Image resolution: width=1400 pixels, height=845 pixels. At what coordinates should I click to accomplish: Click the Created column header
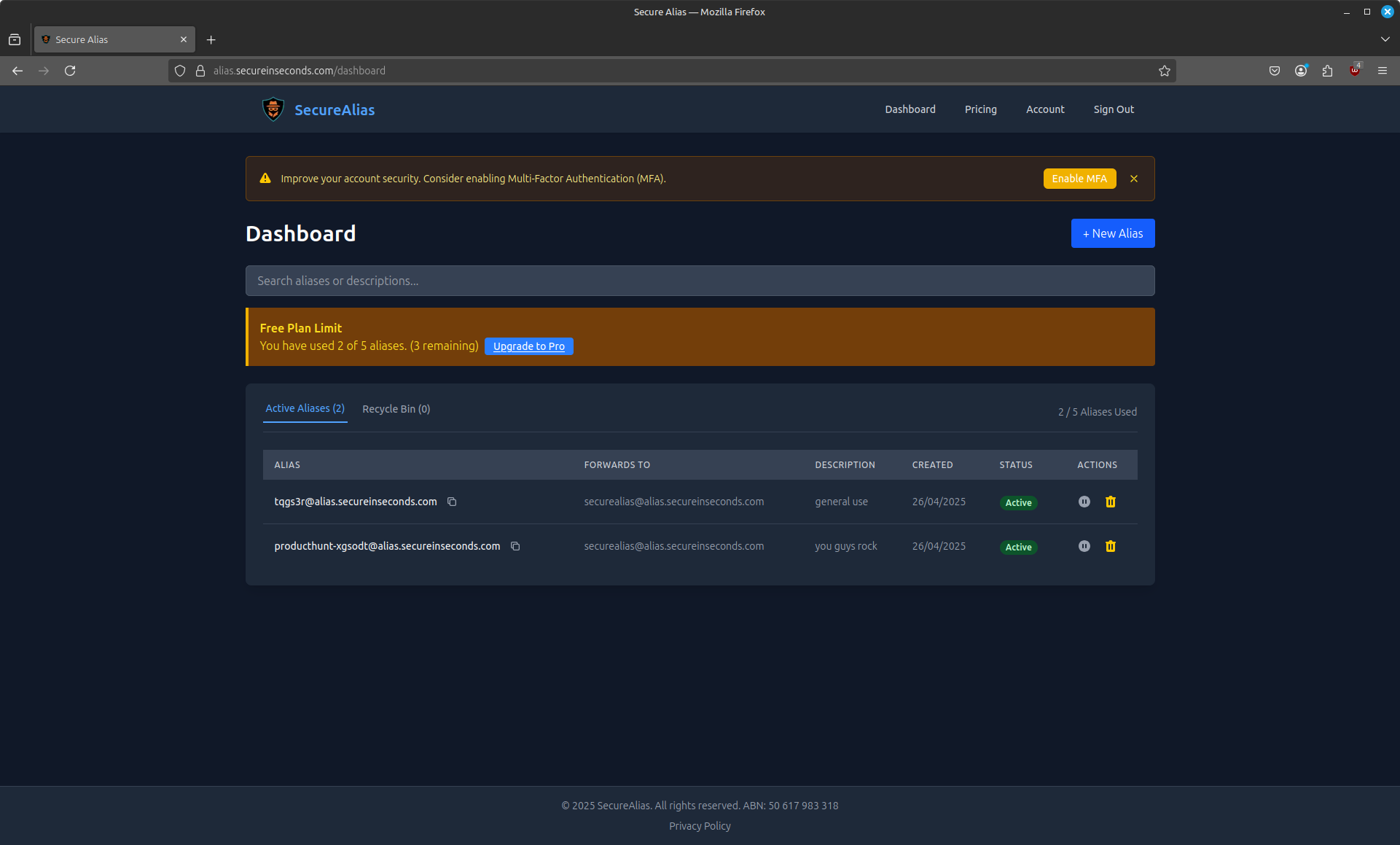pyautogui.click(x=932, y=465)
